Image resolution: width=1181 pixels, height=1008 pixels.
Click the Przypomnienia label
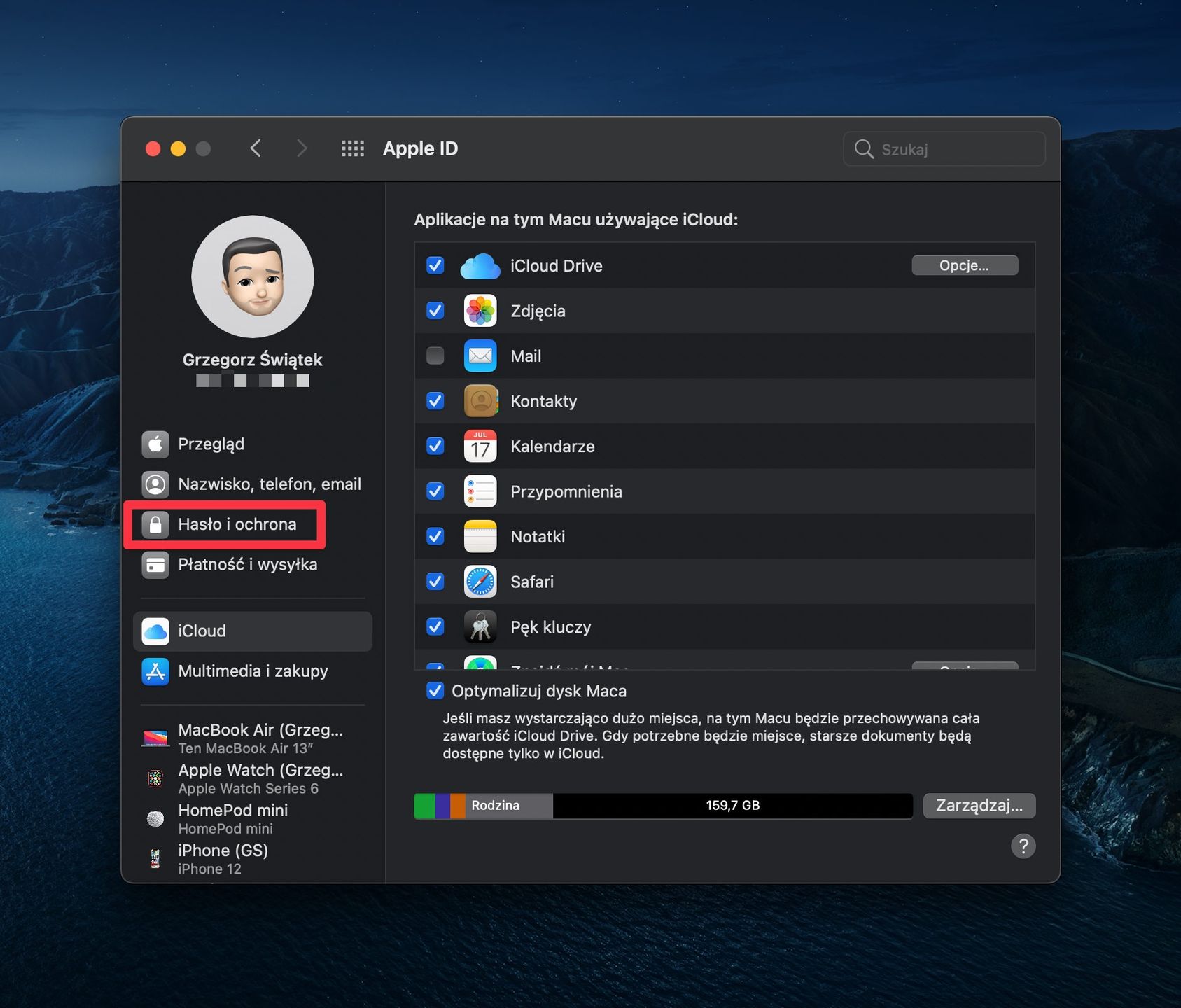pyautogui.click(x=566, y=492)
